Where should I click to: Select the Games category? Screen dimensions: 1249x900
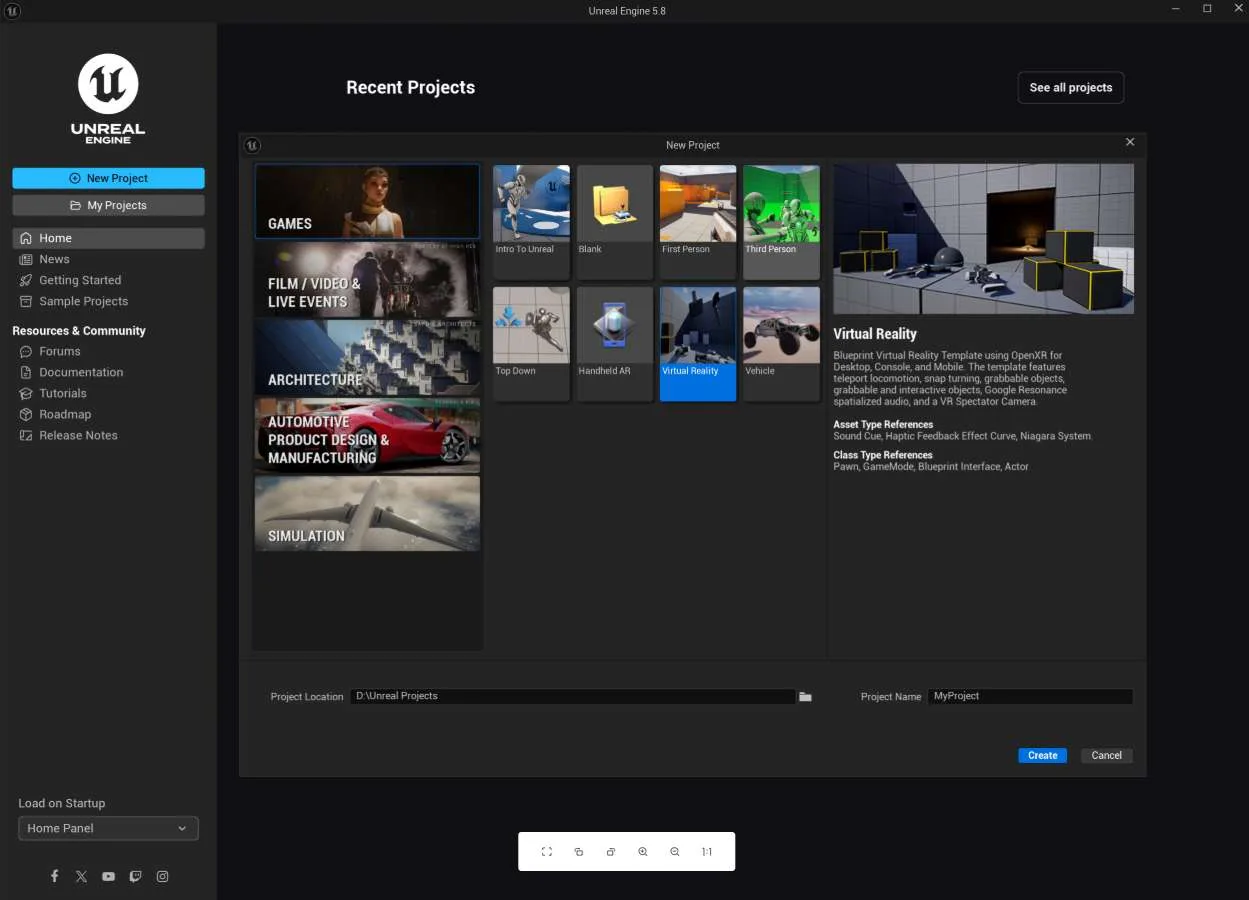point(367,201)
